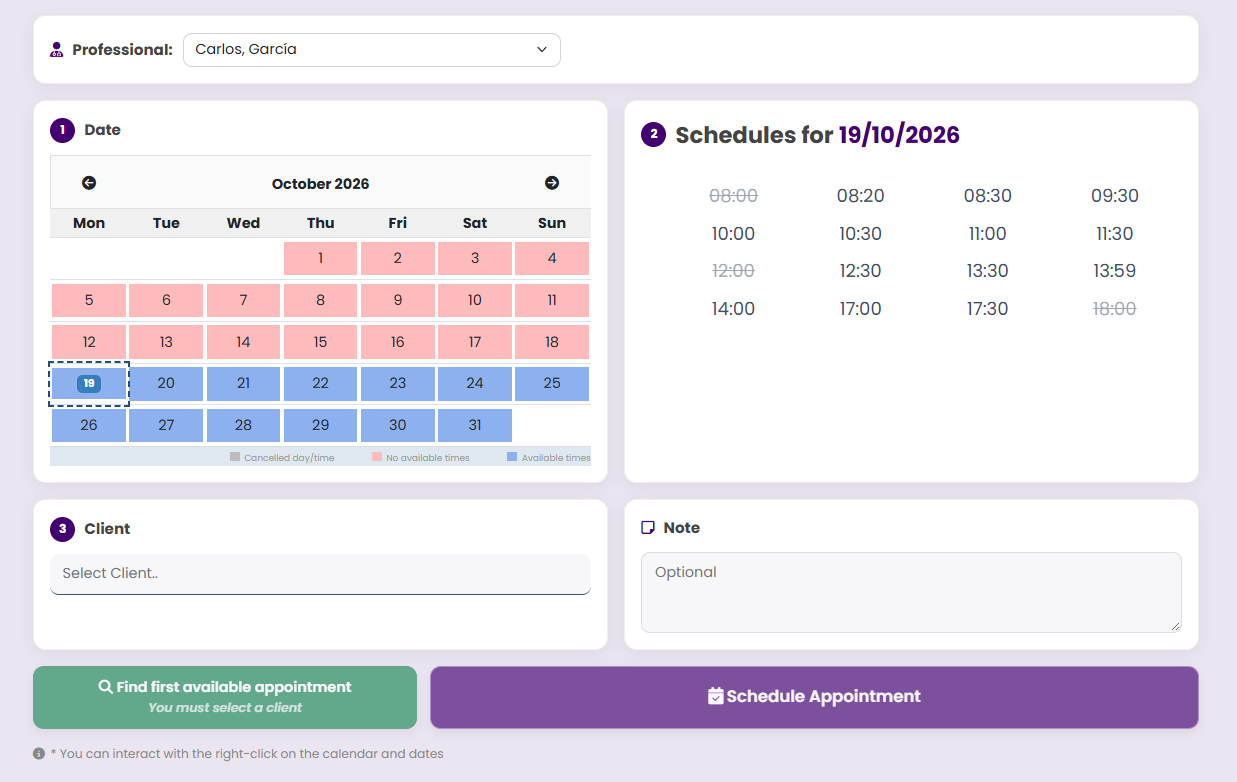Click the struck-through 08:00 slot

733,196
